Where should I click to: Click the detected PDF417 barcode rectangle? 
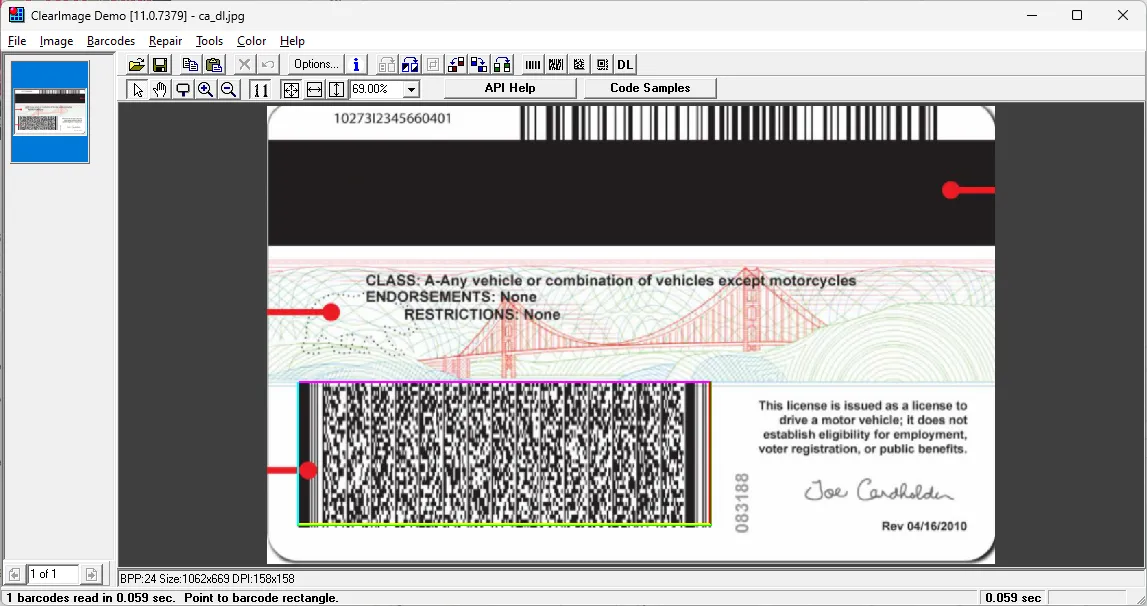pos(504,453)
